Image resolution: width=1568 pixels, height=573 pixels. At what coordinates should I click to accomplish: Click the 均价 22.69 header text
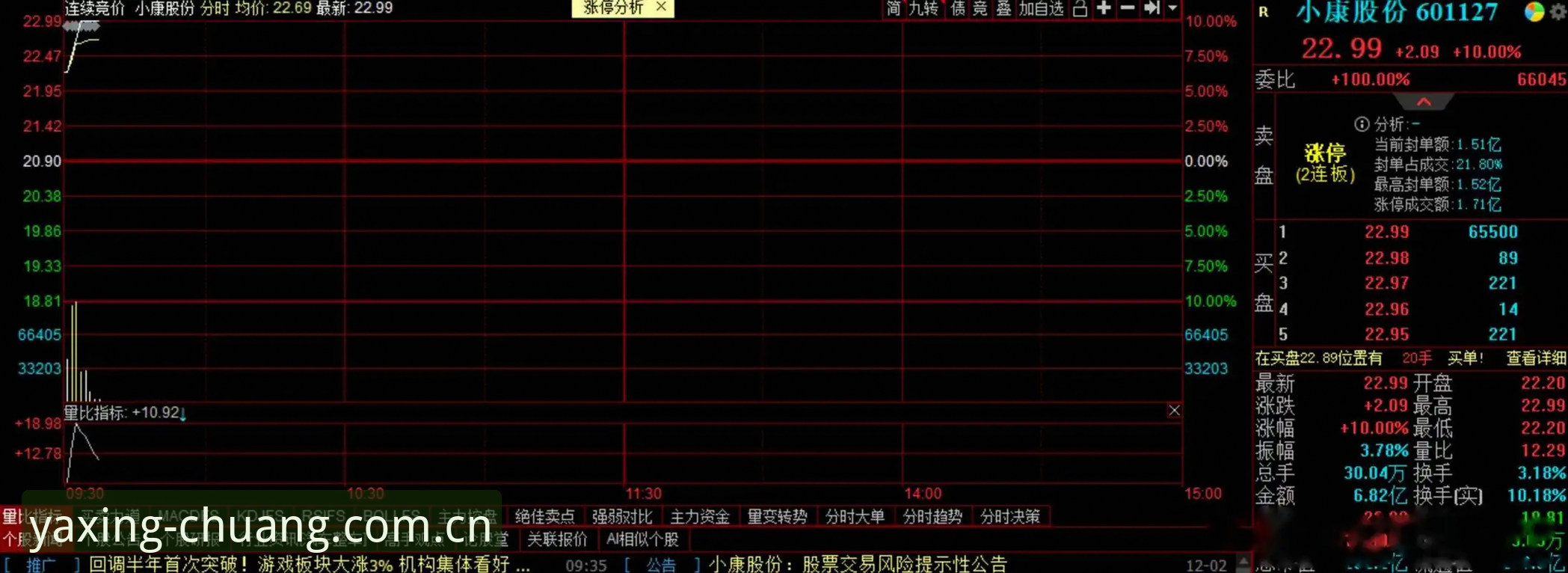tap(273, 8)
